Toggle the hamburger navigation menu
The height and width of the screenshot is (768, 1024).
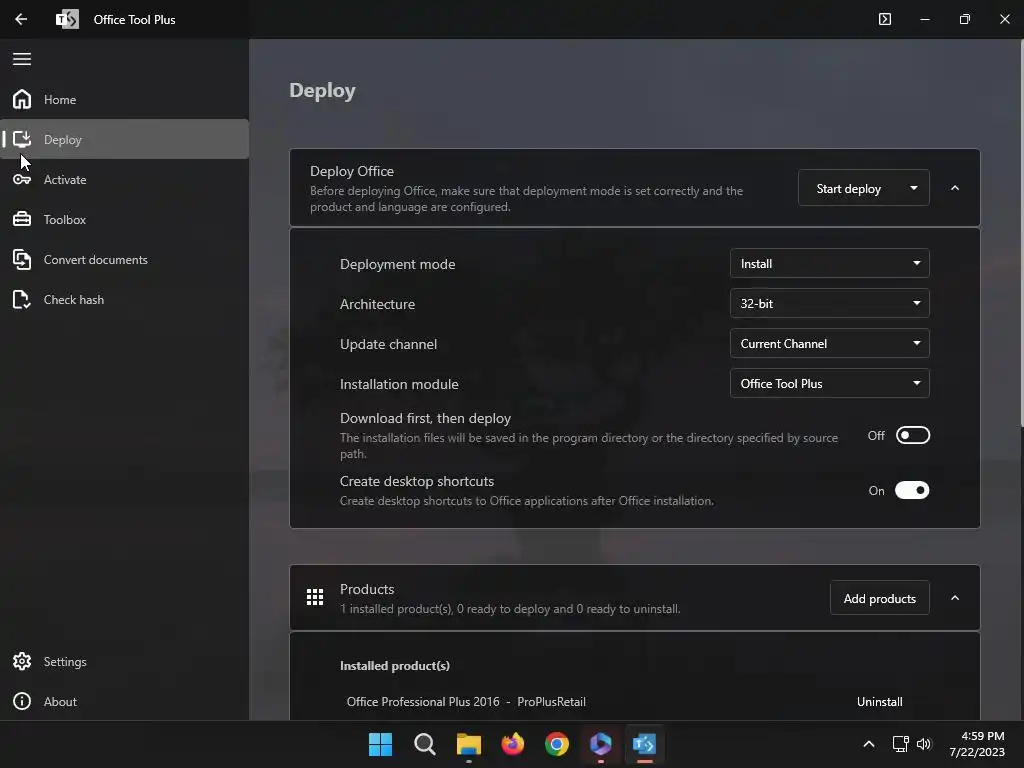tap(22, 59)
